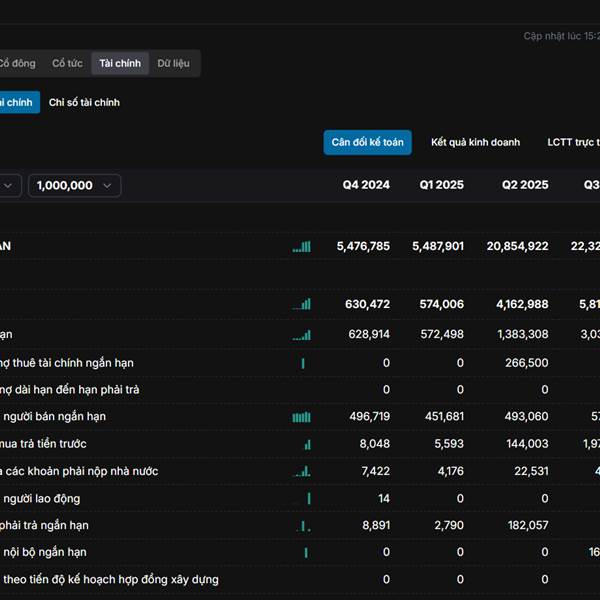The height and width of the screenshot is (600, 600).
Task: Click sparkline for nội bộ ngắn hạn row
Action: 306,552
